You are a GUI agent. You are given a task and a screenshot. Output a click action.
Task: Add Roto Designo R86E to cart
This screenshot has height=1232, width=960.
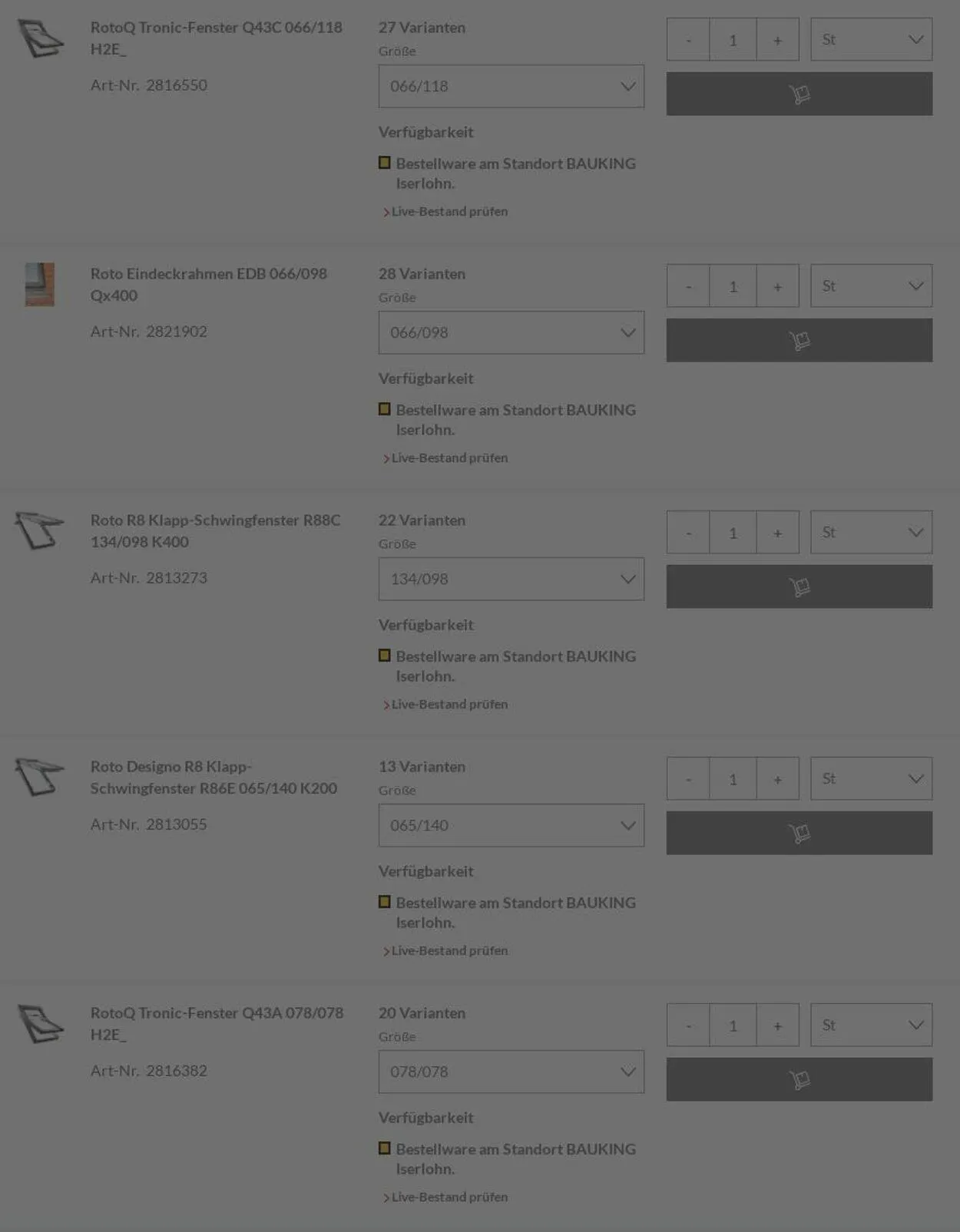(x=799, y=833)
